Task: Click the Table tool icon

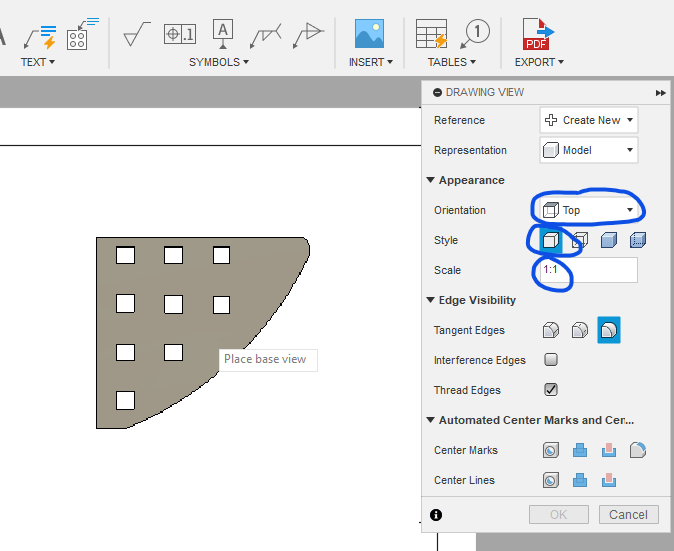Action: pyautogui.click(x=432, y=34)
